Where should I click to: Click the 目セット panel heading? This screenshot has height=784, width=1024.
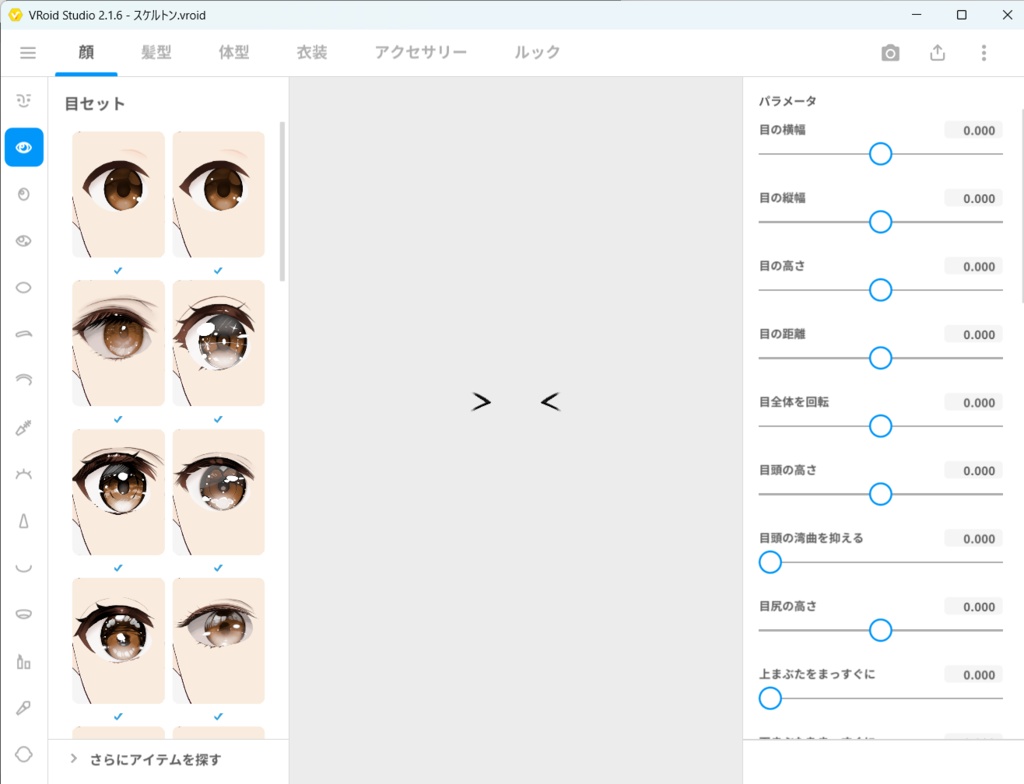[x=95, y=103]
